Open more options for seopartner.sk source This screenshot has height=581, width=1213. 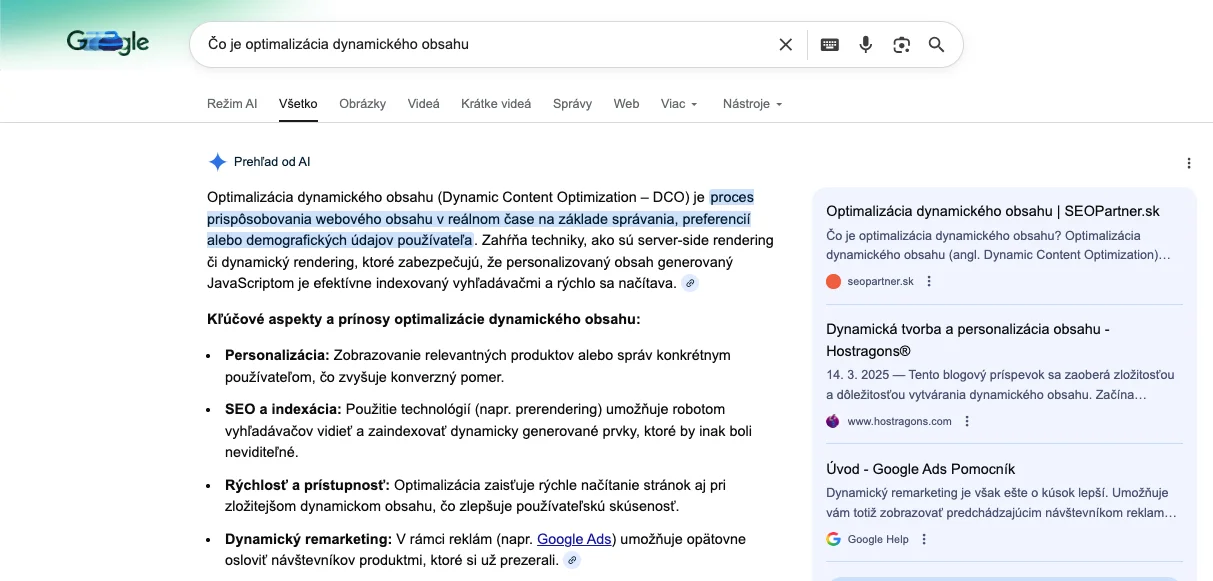[x=929, y=282]
